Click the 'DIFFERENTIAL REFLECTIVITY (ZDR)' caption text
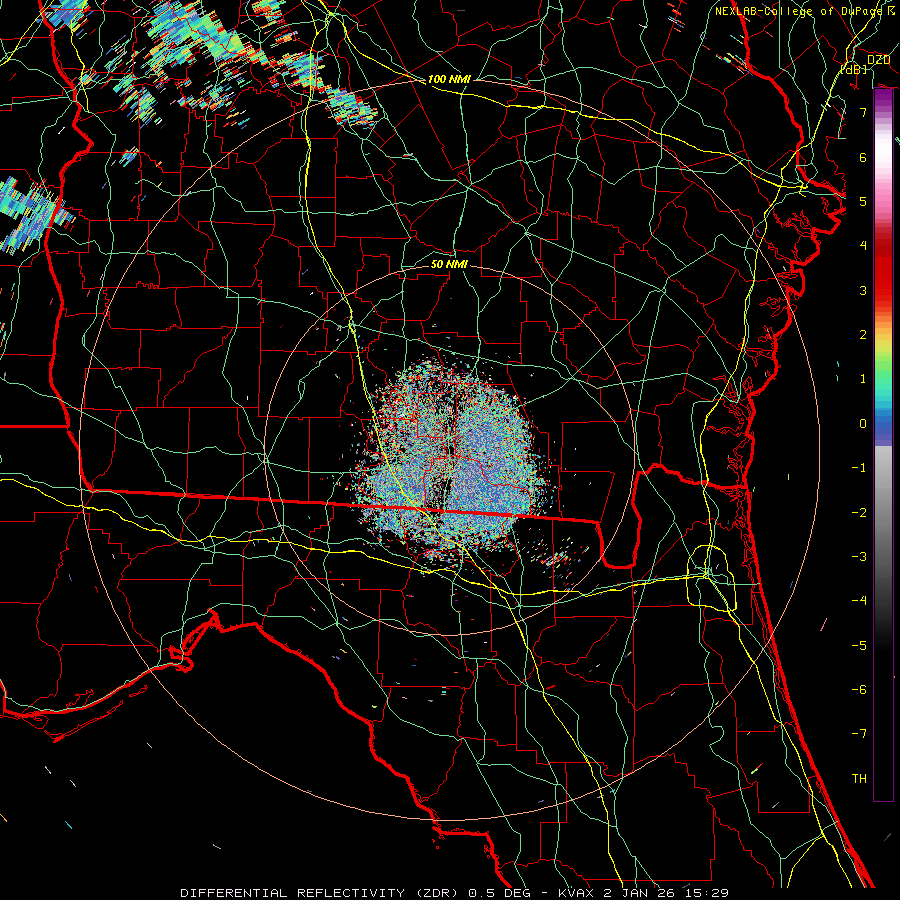 (x=321, y=893)
